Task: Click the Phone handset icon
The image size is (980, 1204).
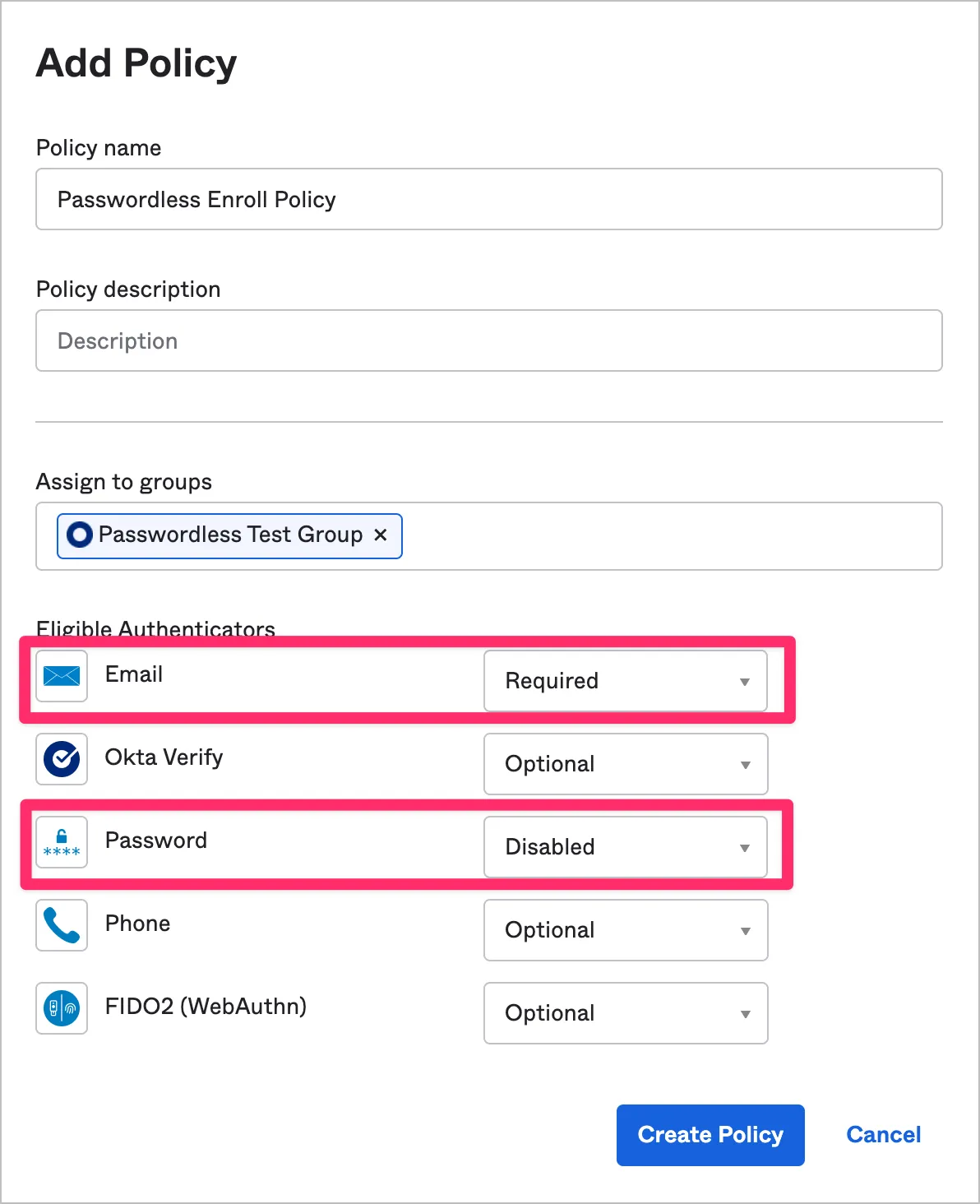Action: tap(62, 925)
